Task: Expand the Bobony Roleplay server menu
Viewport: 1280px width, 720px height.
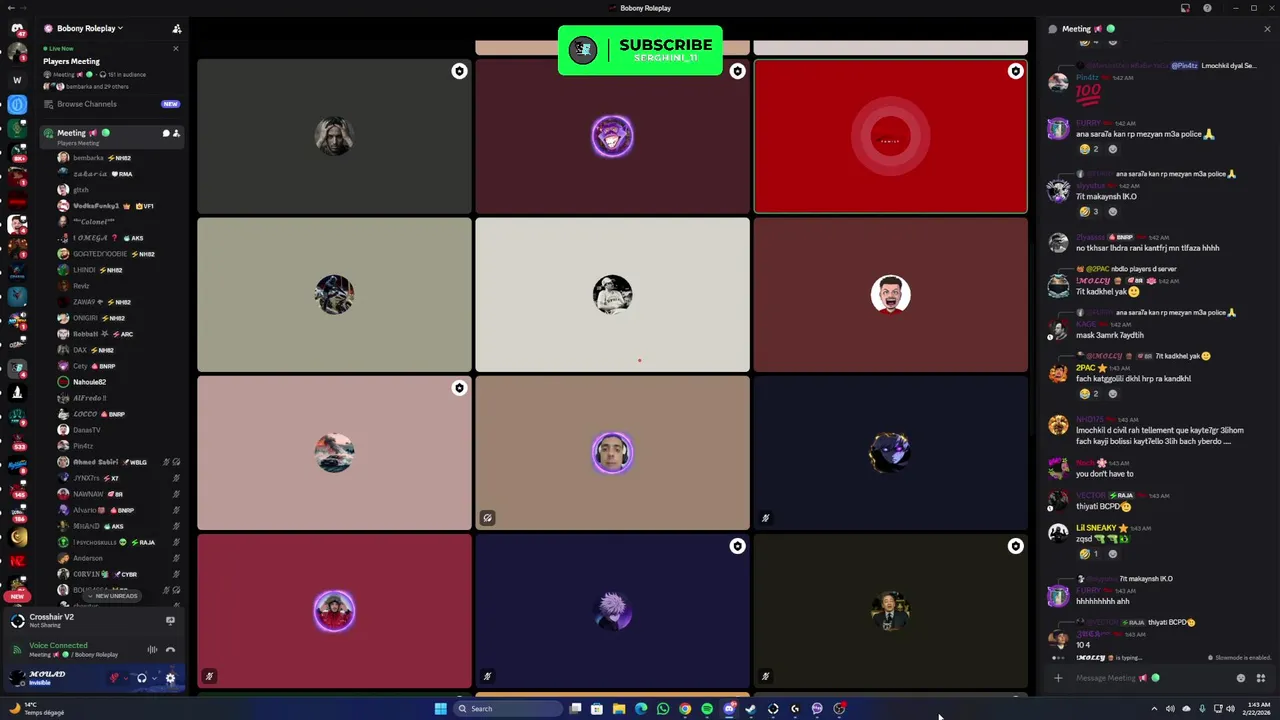Action: point(90,28)
